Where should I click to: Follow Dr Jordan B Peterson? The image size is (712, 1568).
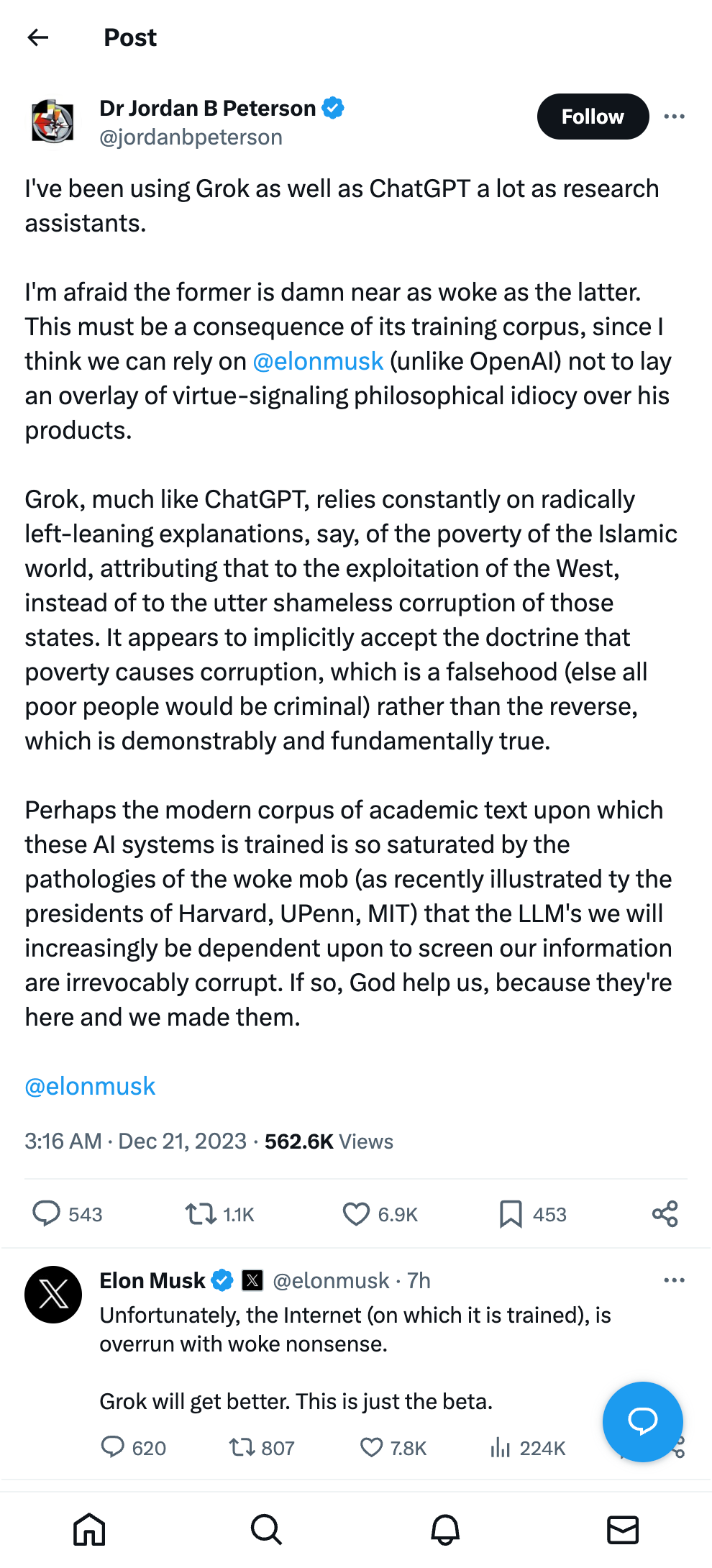(592, 117)
